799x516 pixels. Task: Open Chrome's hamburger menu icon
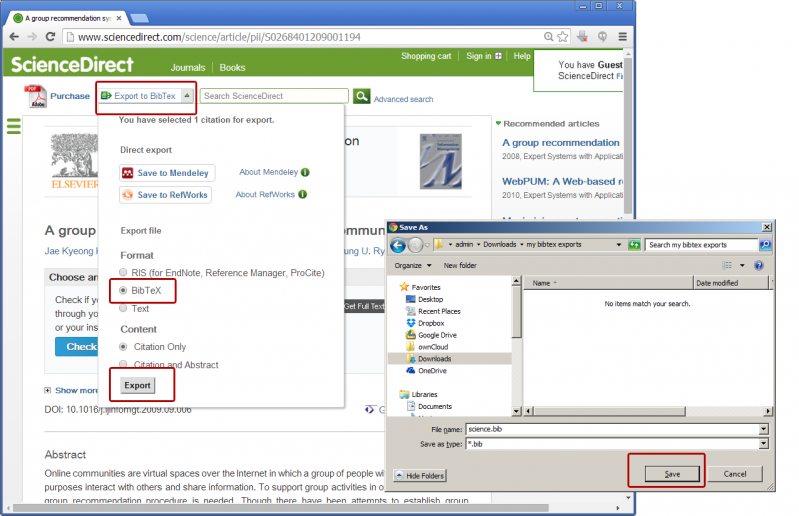point(623,37)
